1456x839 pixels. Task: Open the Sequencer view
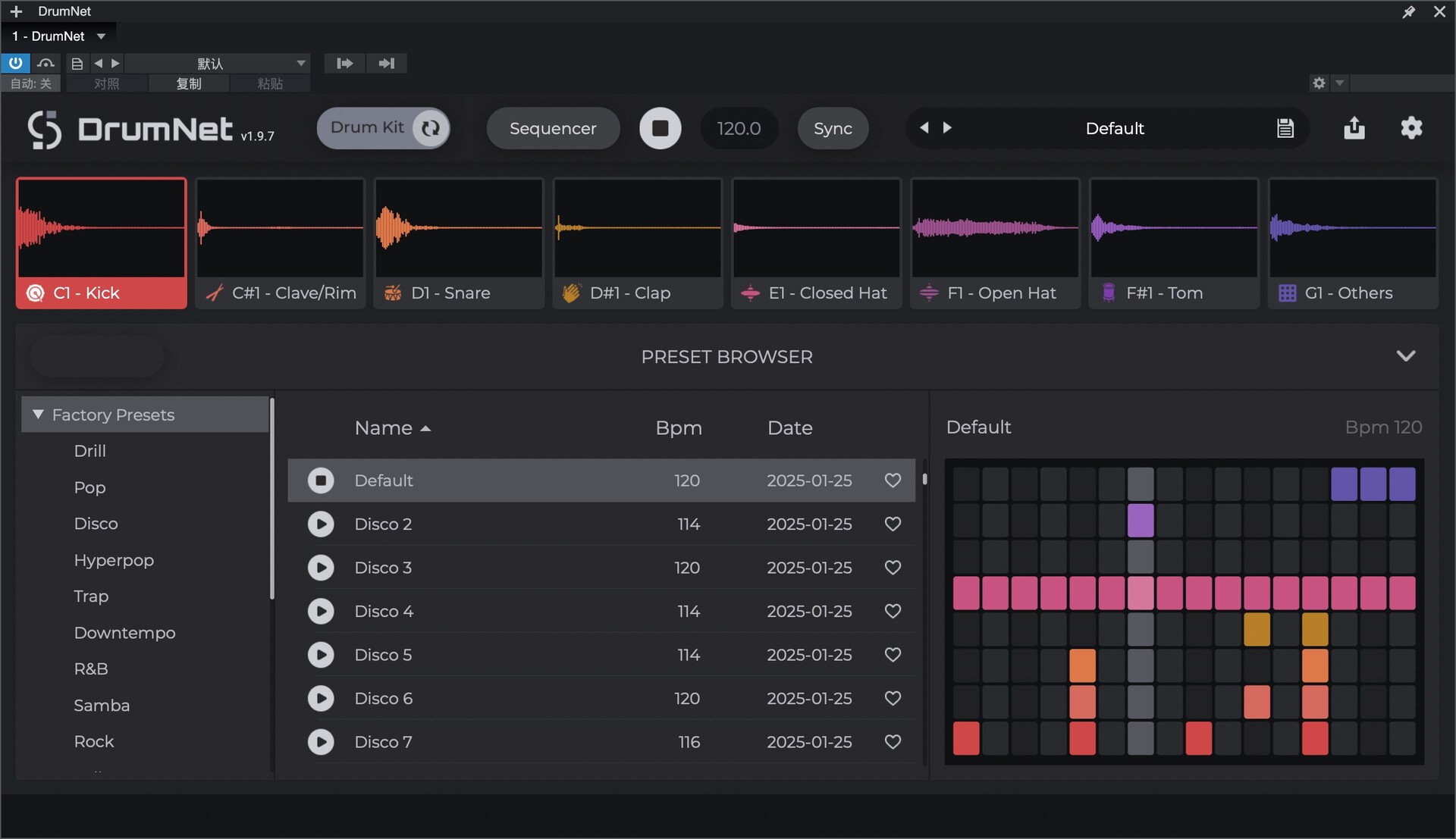pyautogui.click(x=553, y=128)
